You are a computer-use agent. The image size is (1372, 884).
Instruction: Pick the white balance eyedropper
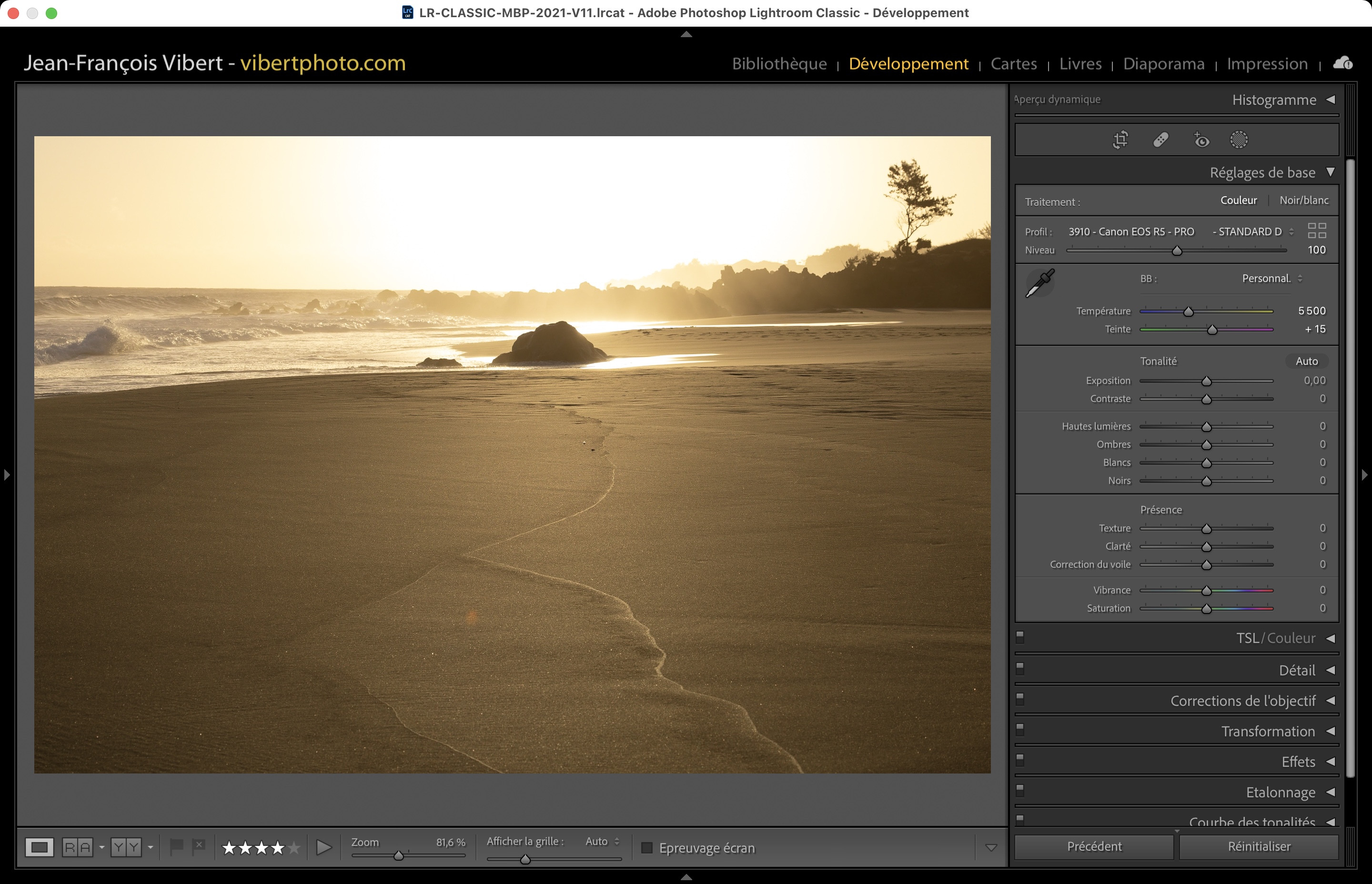click(1039, 283)
